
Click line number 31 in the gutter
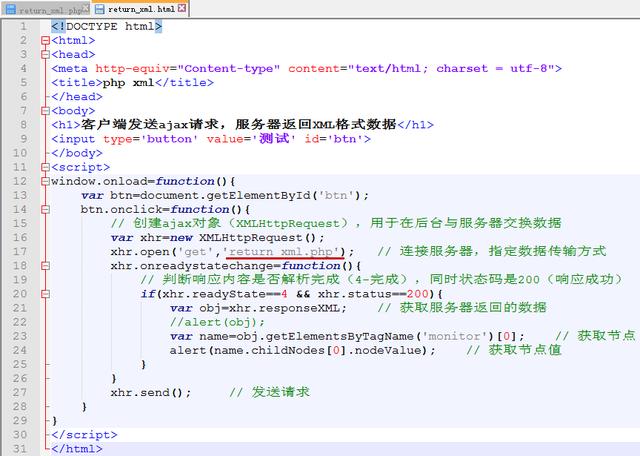(20, 449)
